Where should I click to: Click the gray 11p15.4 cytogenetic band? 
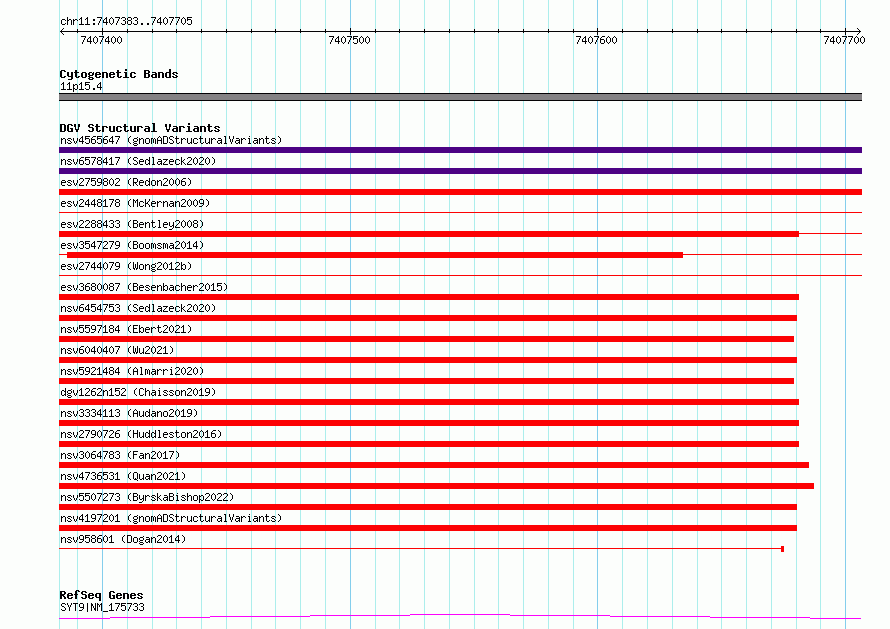tap(460, 97)
